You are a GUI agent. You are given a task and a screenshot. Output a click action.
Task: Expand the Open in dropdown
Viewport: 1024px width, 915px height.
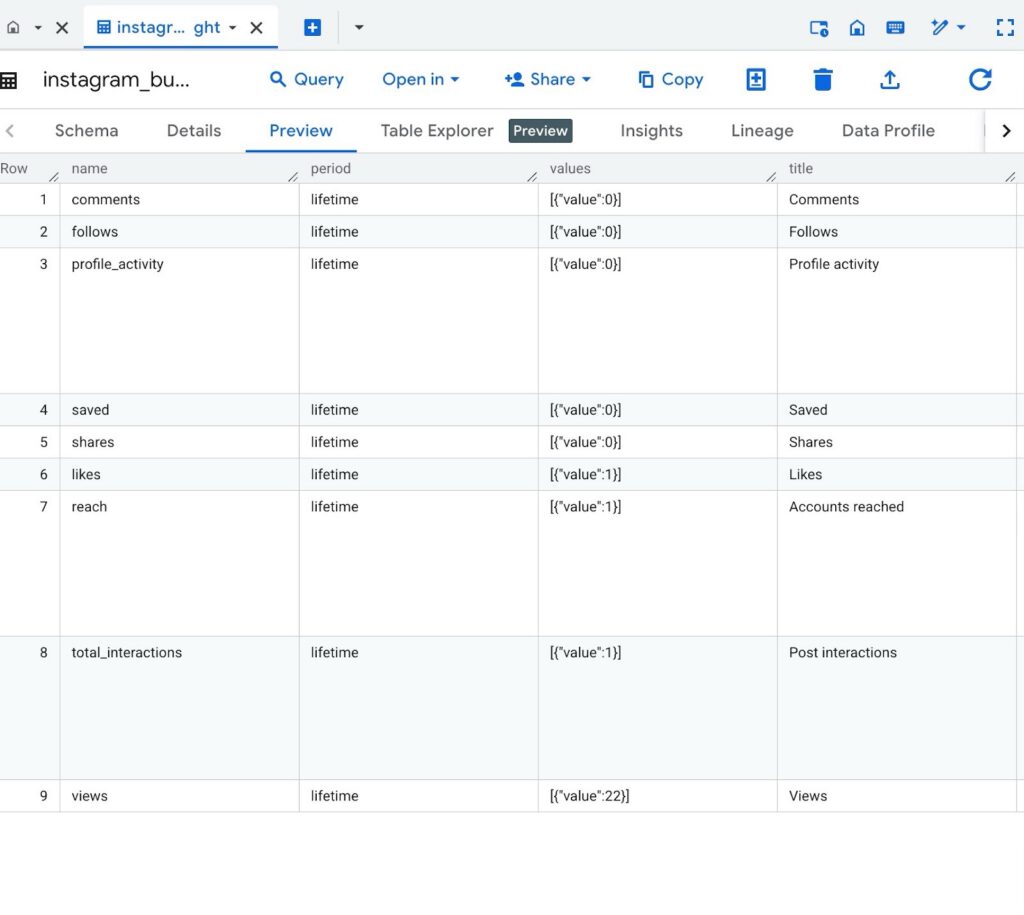click(421, 80)
